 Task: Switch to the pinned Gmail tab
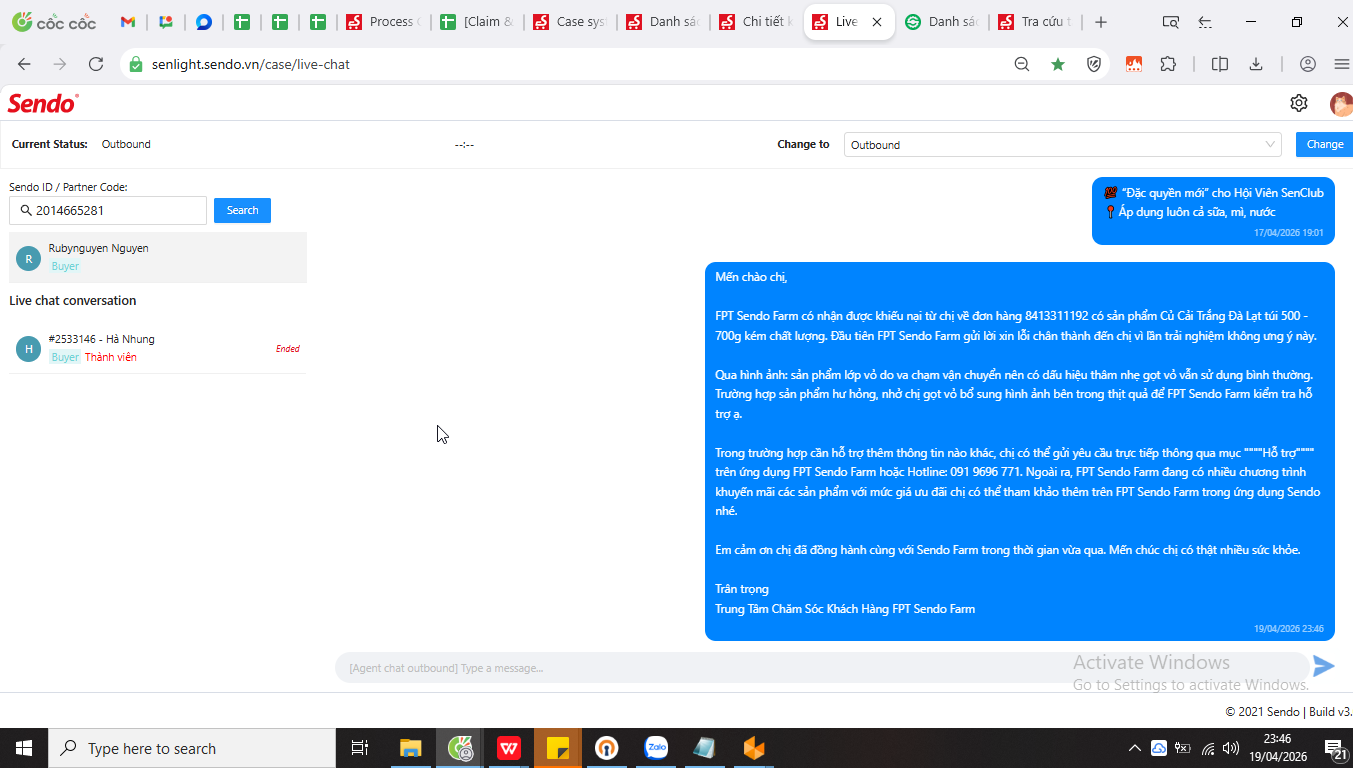pyautogui.click(x=128, y=22)
